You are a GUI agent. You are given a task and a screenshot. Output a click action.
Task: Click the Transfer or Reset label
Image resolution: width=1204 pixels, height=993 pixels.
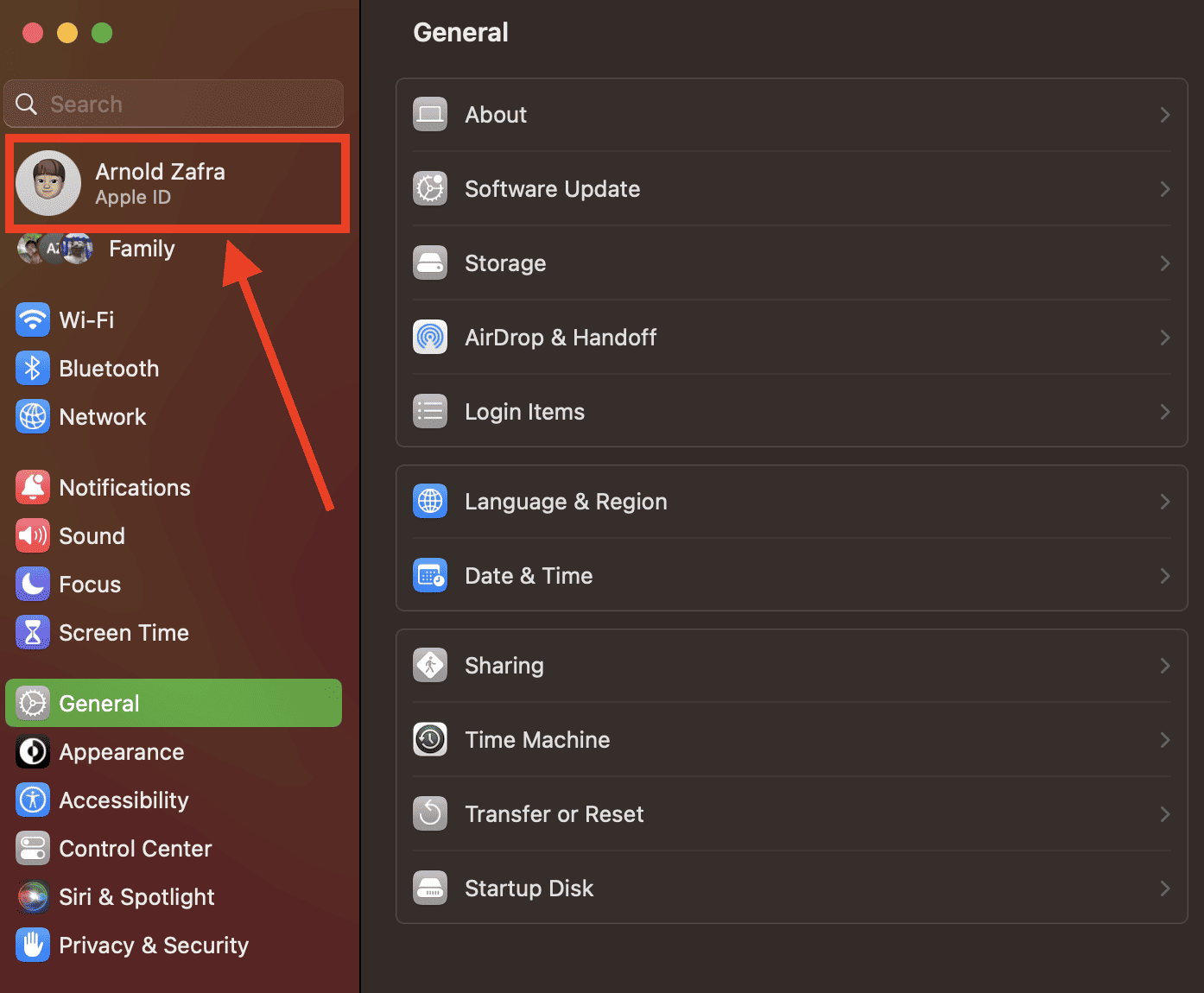point(554,814)
